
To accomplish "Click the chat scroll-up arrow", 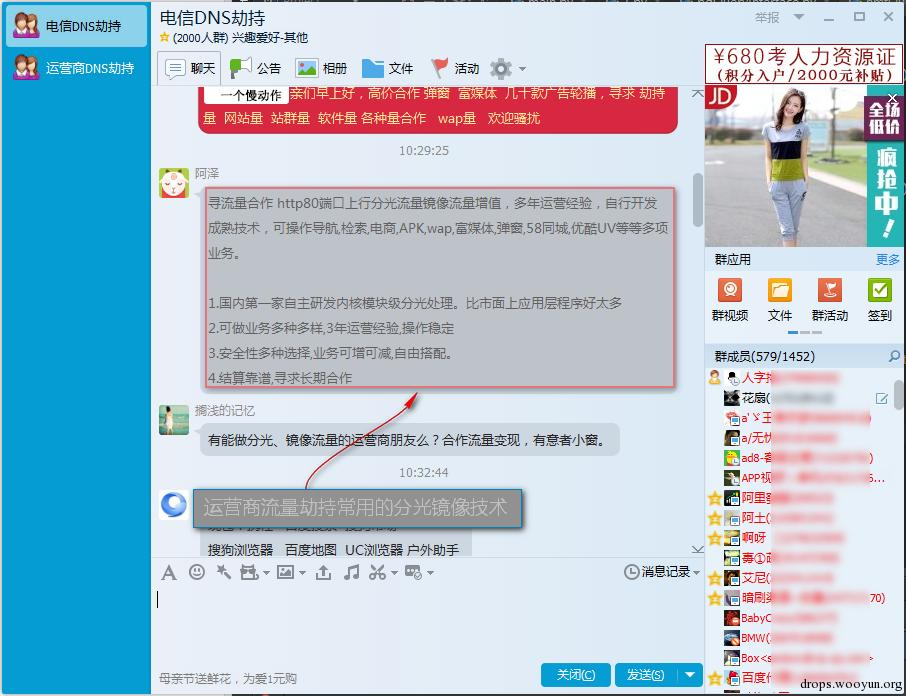I will point(697,93).
